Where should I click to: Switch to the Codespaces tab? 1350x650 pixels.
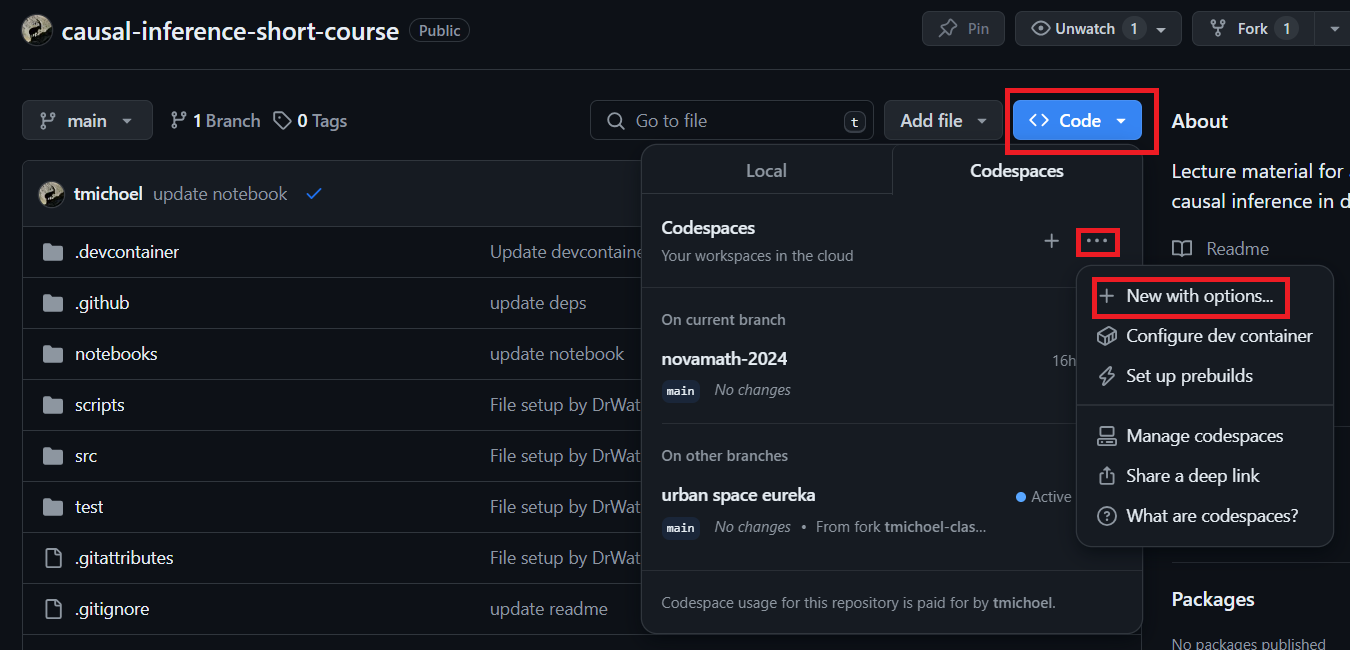click(1017, 170)
